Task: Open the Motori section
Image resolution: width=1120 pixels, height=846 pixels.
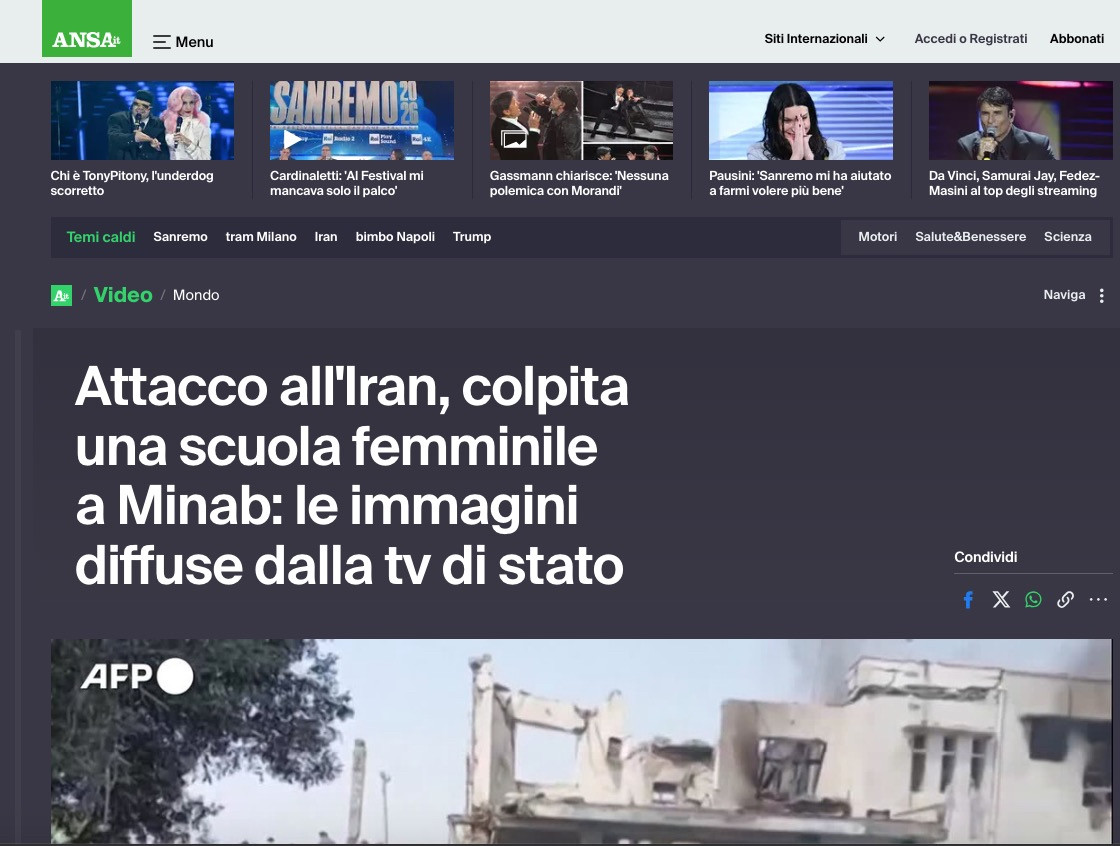Action: tap(877, 237)
